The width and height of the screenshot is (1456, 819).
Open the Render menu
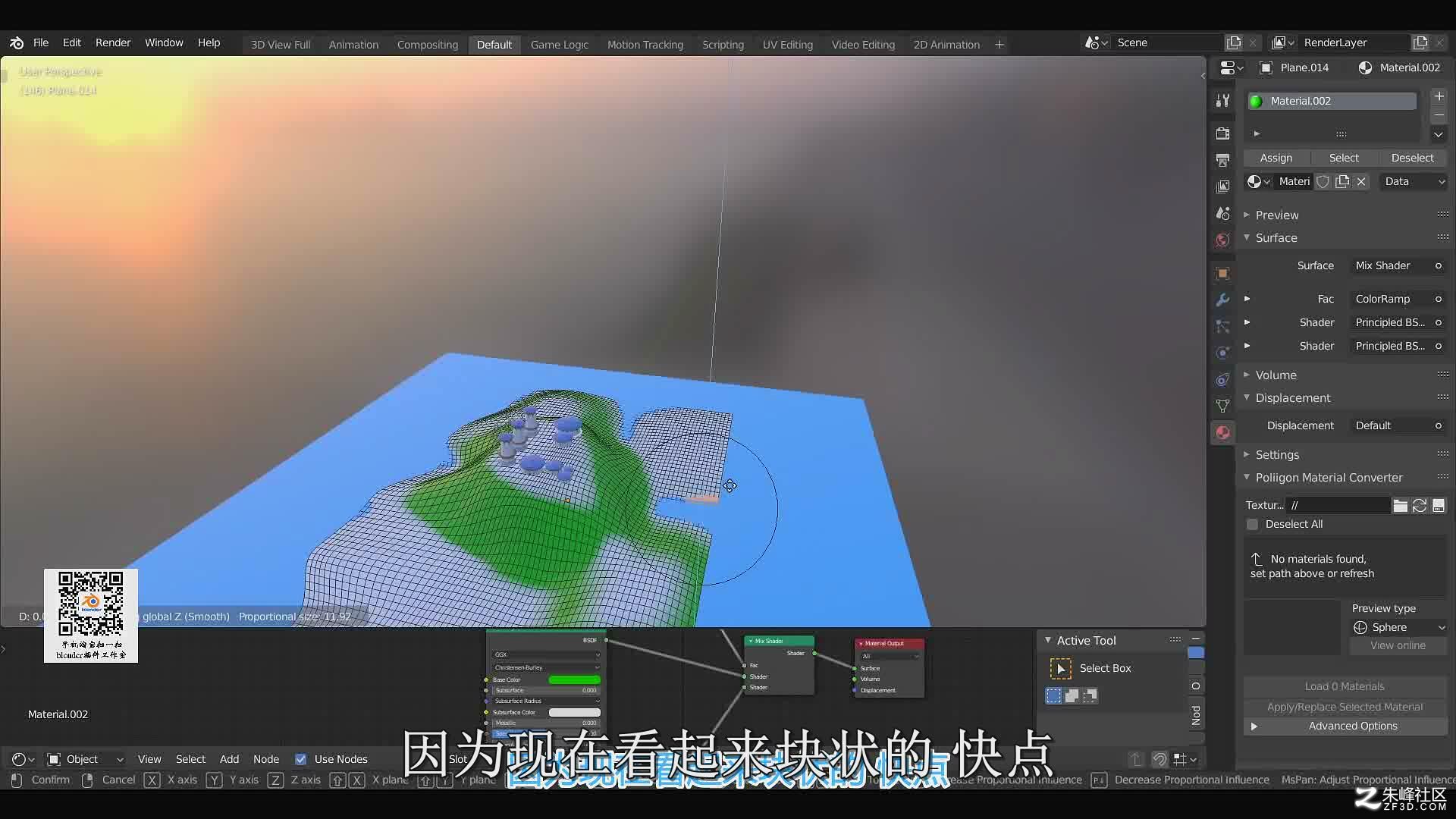(x=113, y=42)
